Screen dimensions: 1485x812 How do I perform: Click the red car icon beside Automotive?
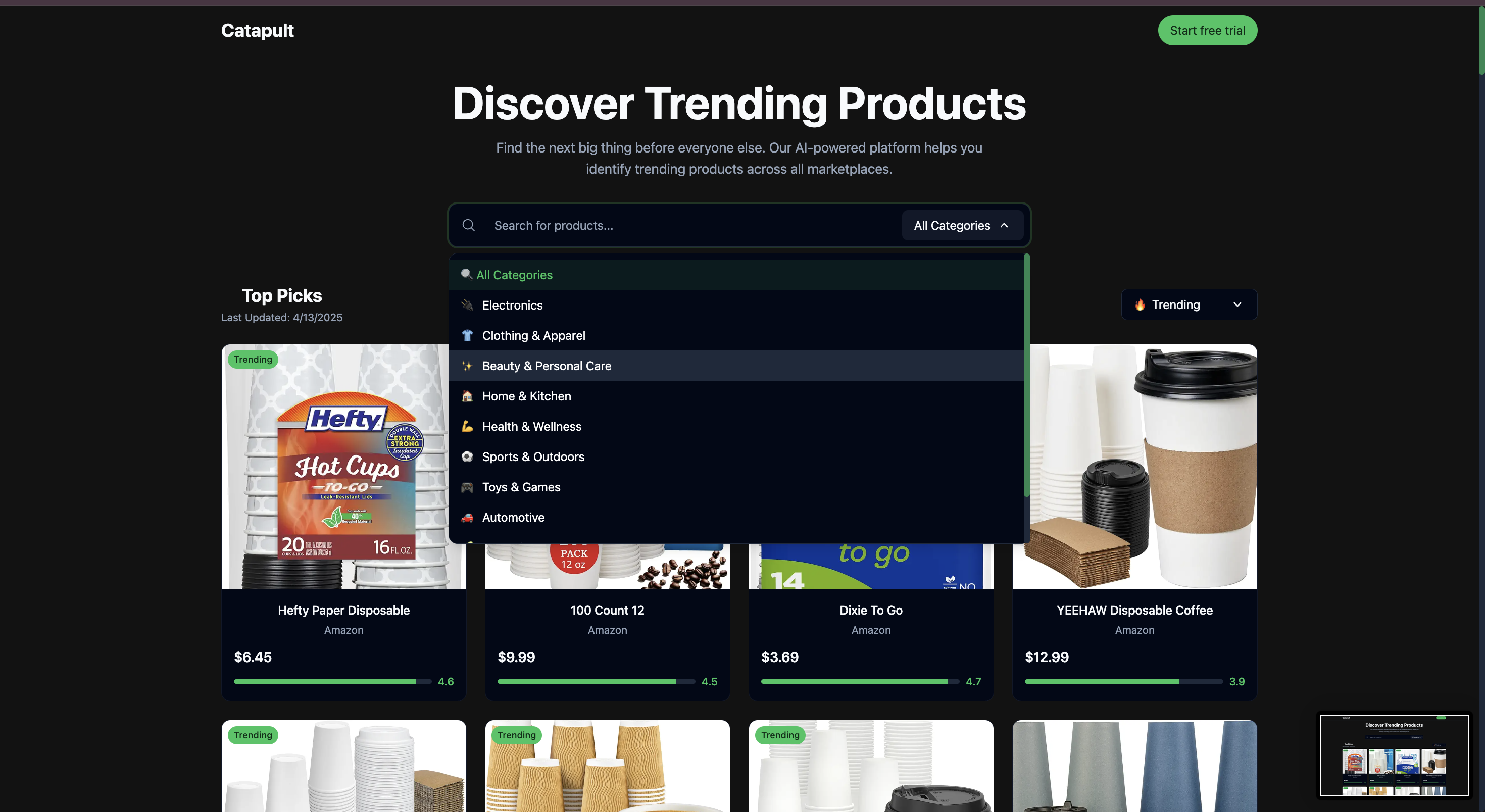(x=467, y=518)
